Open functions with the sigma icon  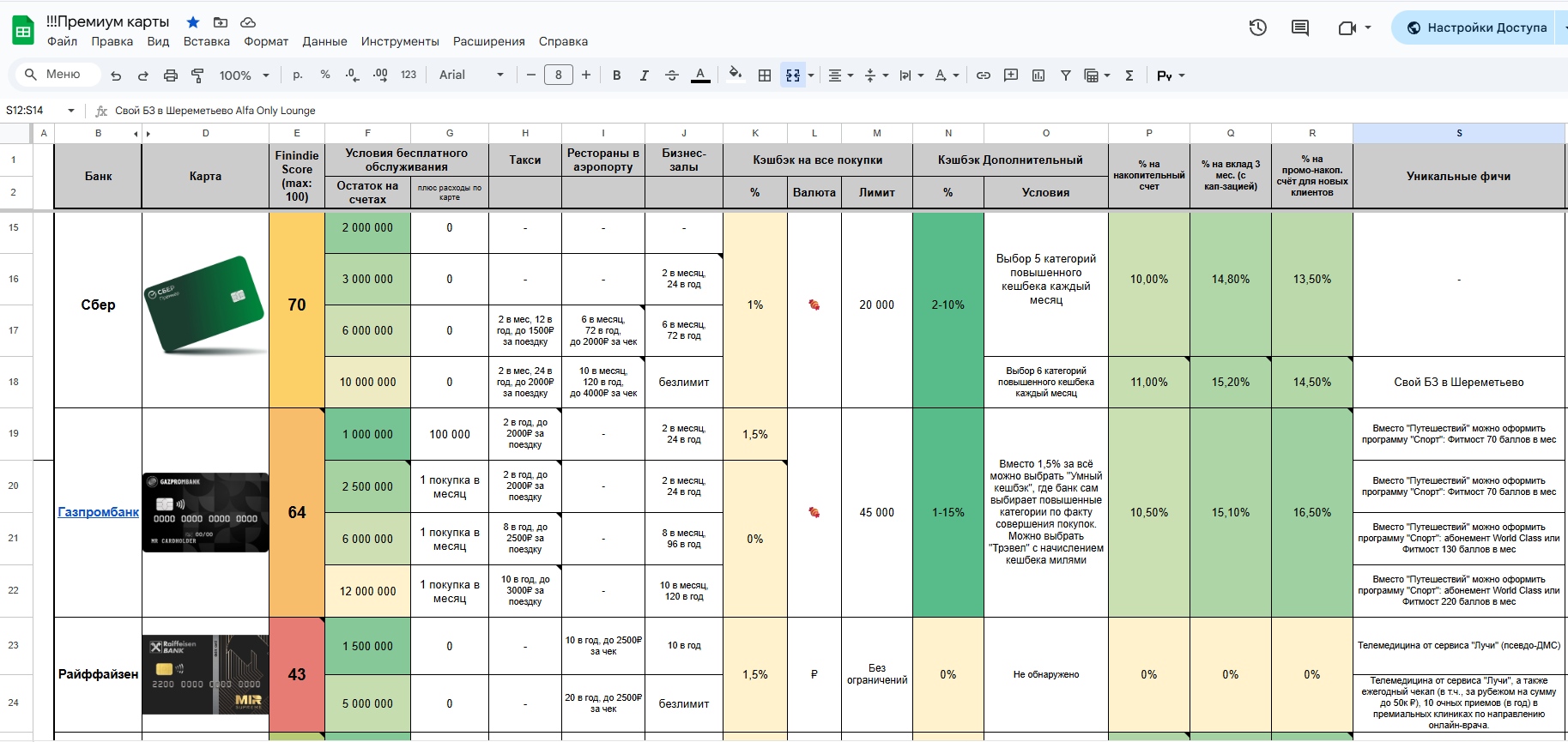[x=1129, y=75]
